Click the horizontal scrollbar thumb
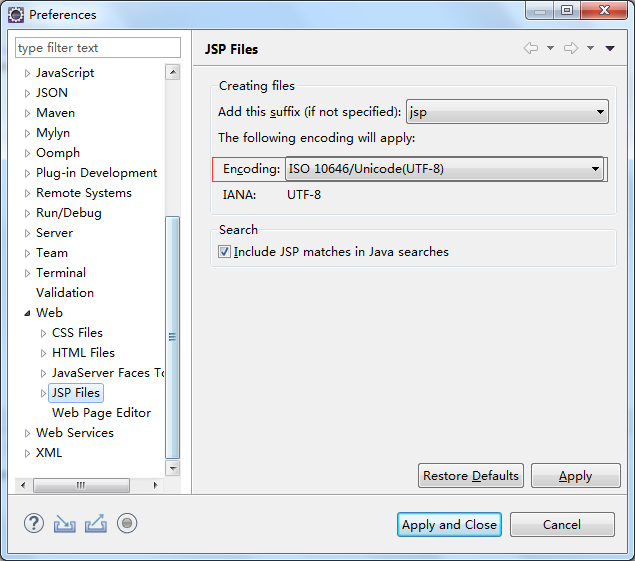 pos(81,485)
